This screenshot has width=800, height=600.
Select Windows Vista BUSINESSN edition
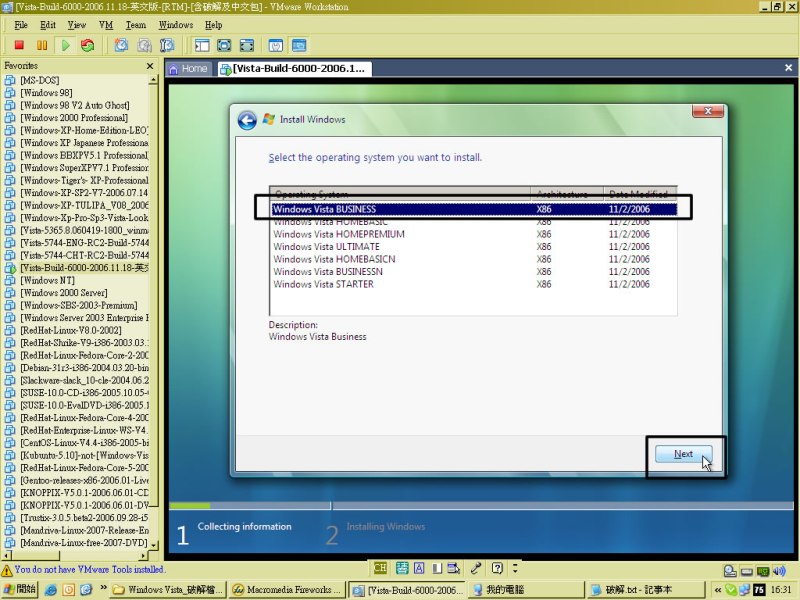click(x=473, y=271)
